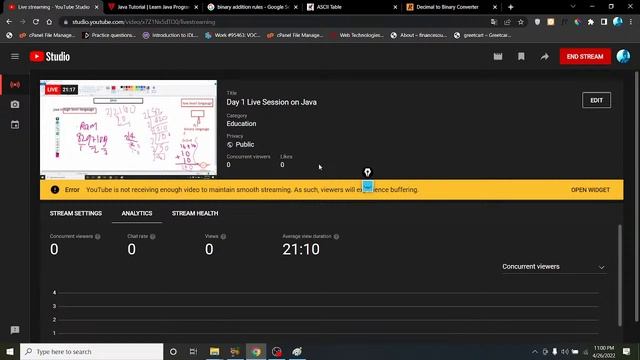Click the browser home icon
This screenshot has width=640, height=360.
point(49,22)
